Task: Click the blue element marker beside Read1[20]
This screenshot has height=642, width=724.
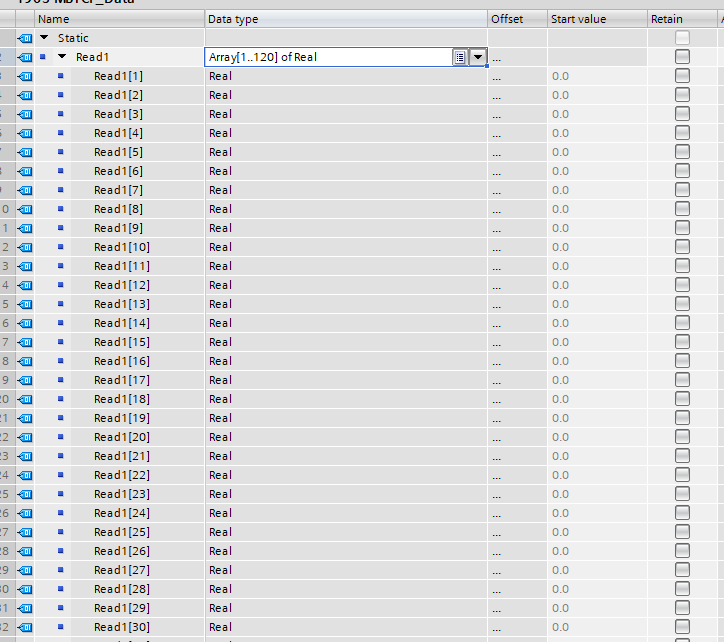Action: tap(60, 436)
